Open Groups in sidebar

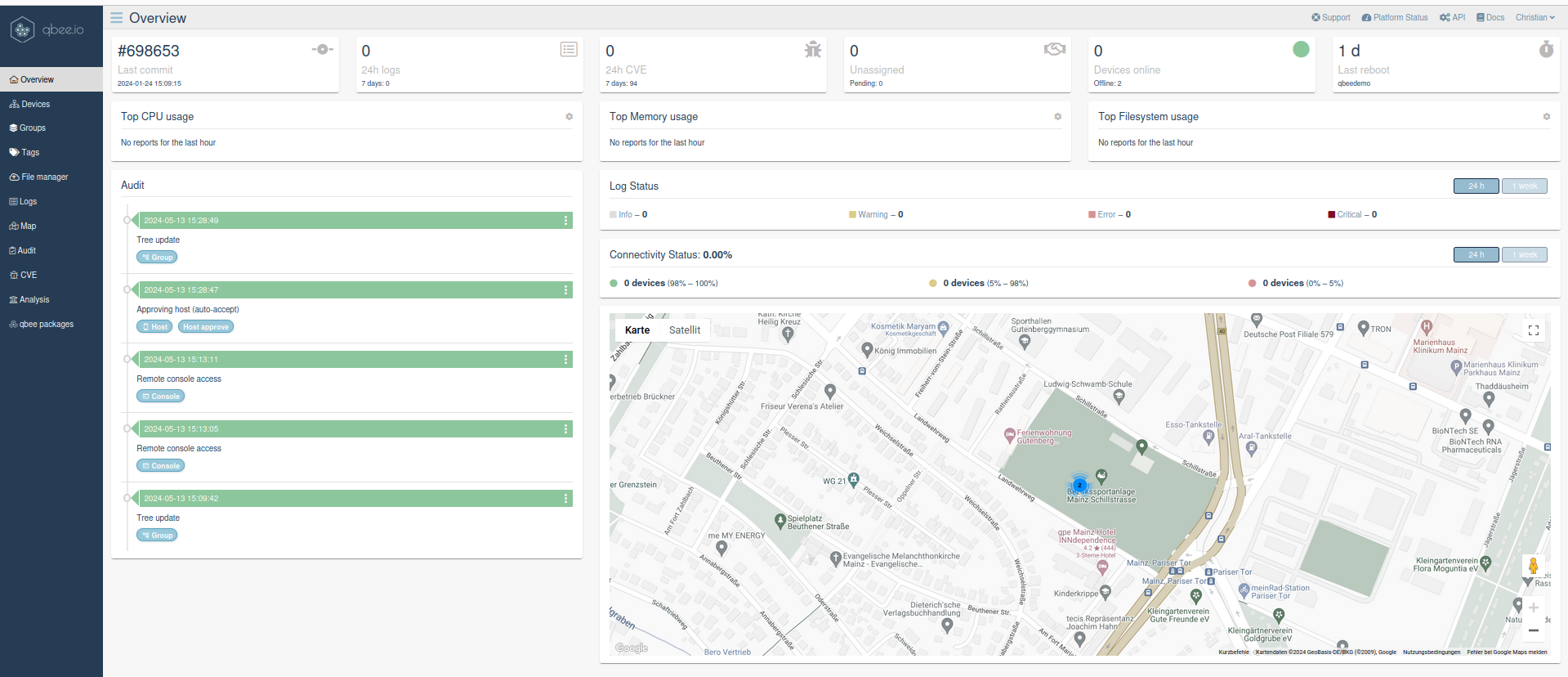point(51,128)
